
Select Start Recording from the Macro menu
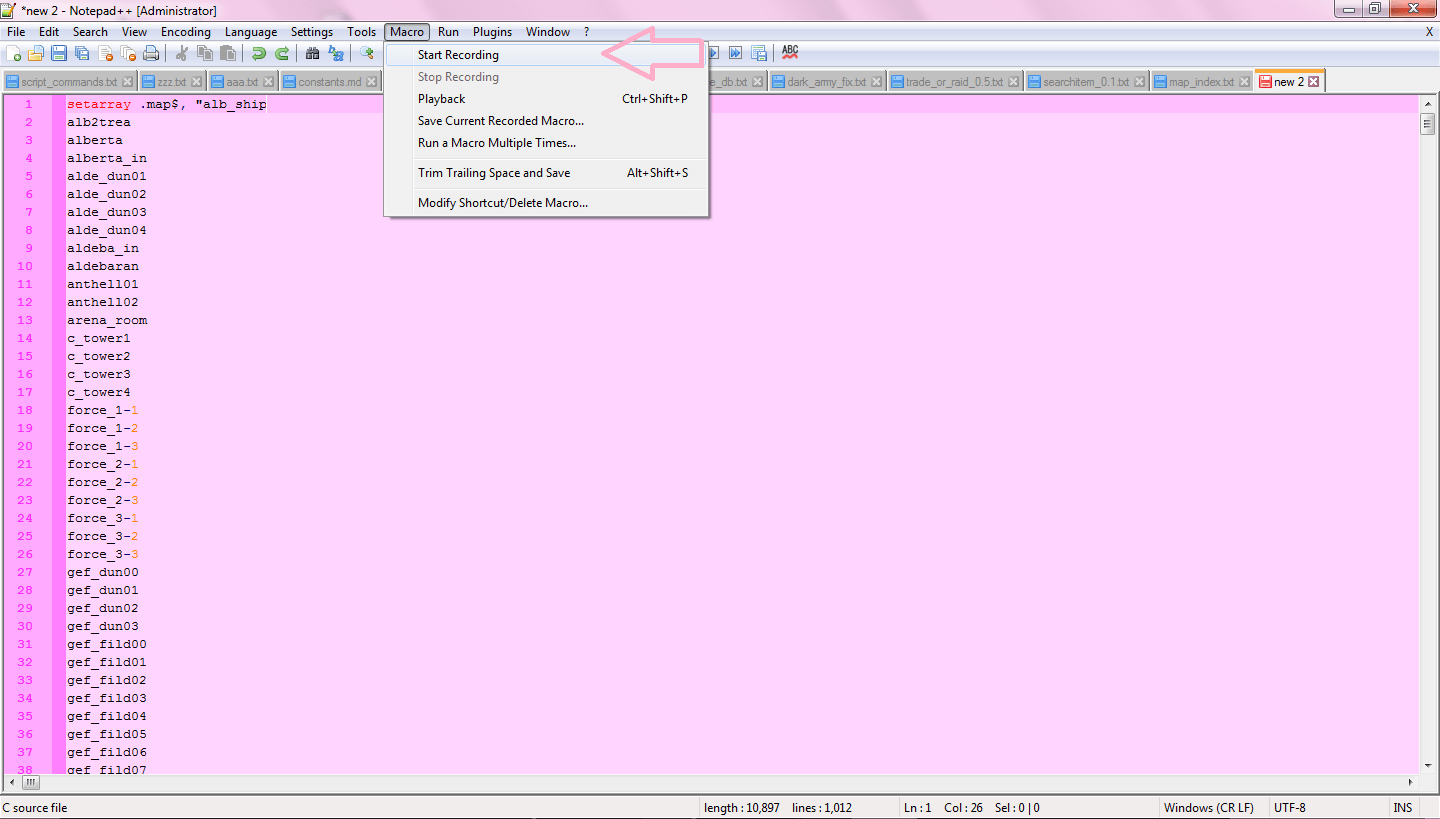457,55
